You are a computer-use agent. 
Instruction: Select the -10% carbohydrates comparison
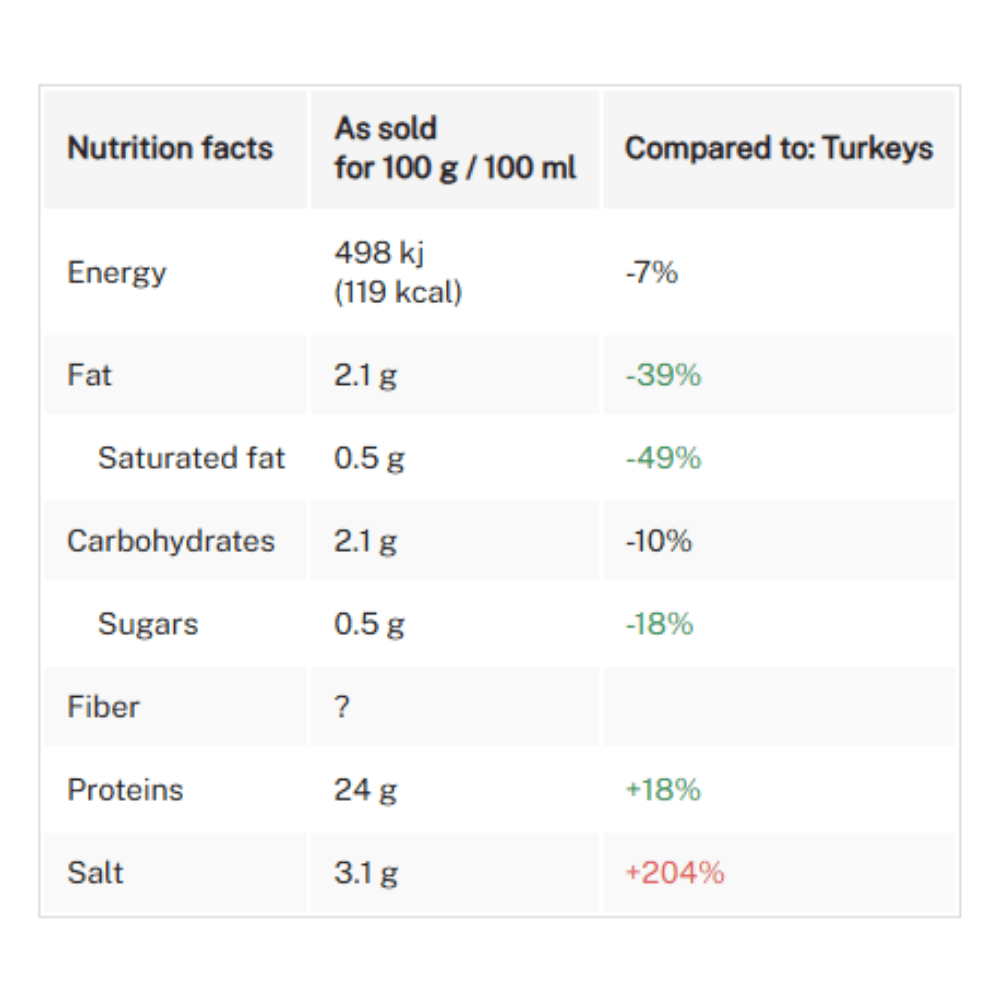coord(658,541)
